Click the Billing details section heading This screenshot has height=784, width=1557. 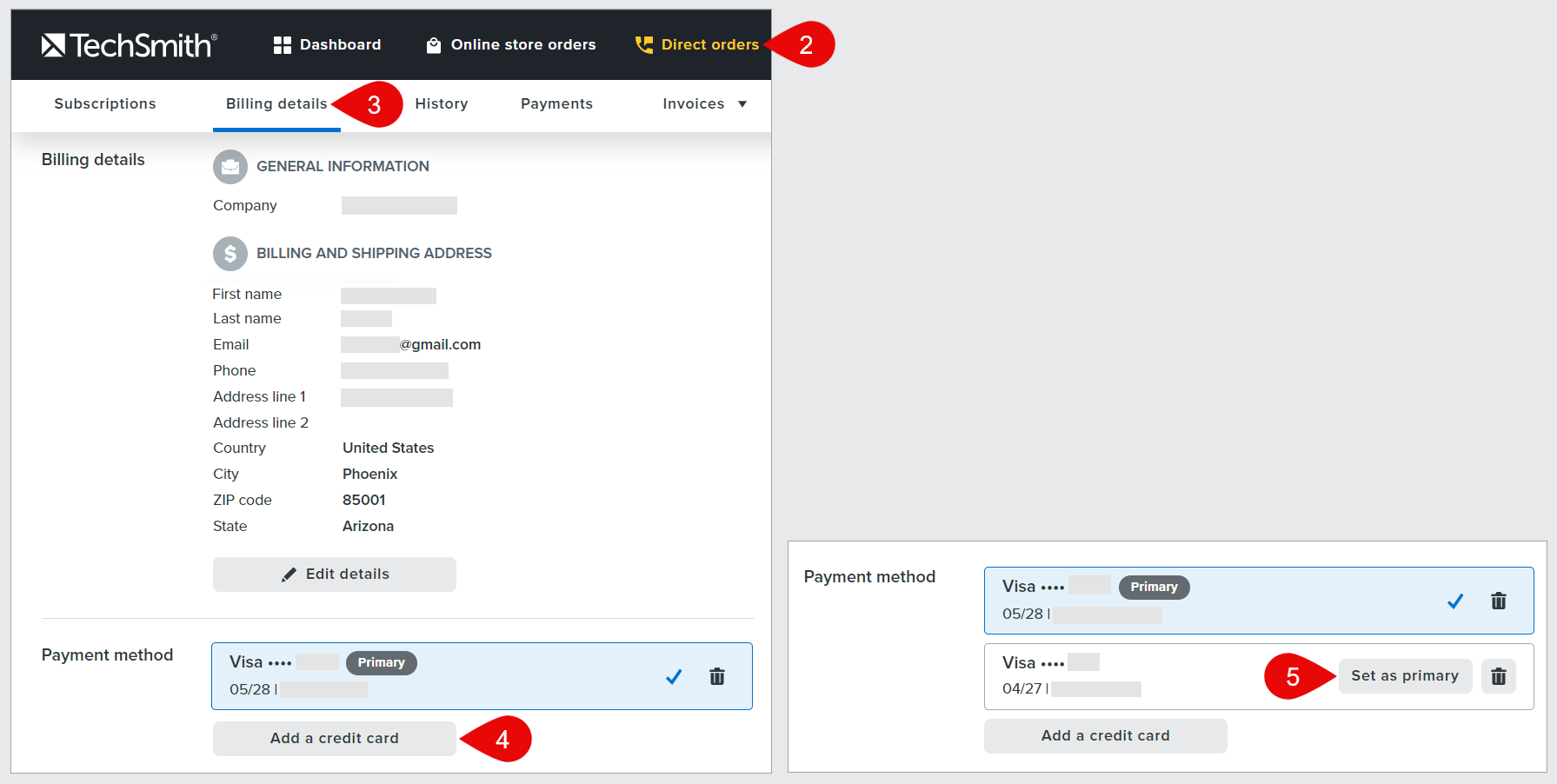tap(93, 160)
